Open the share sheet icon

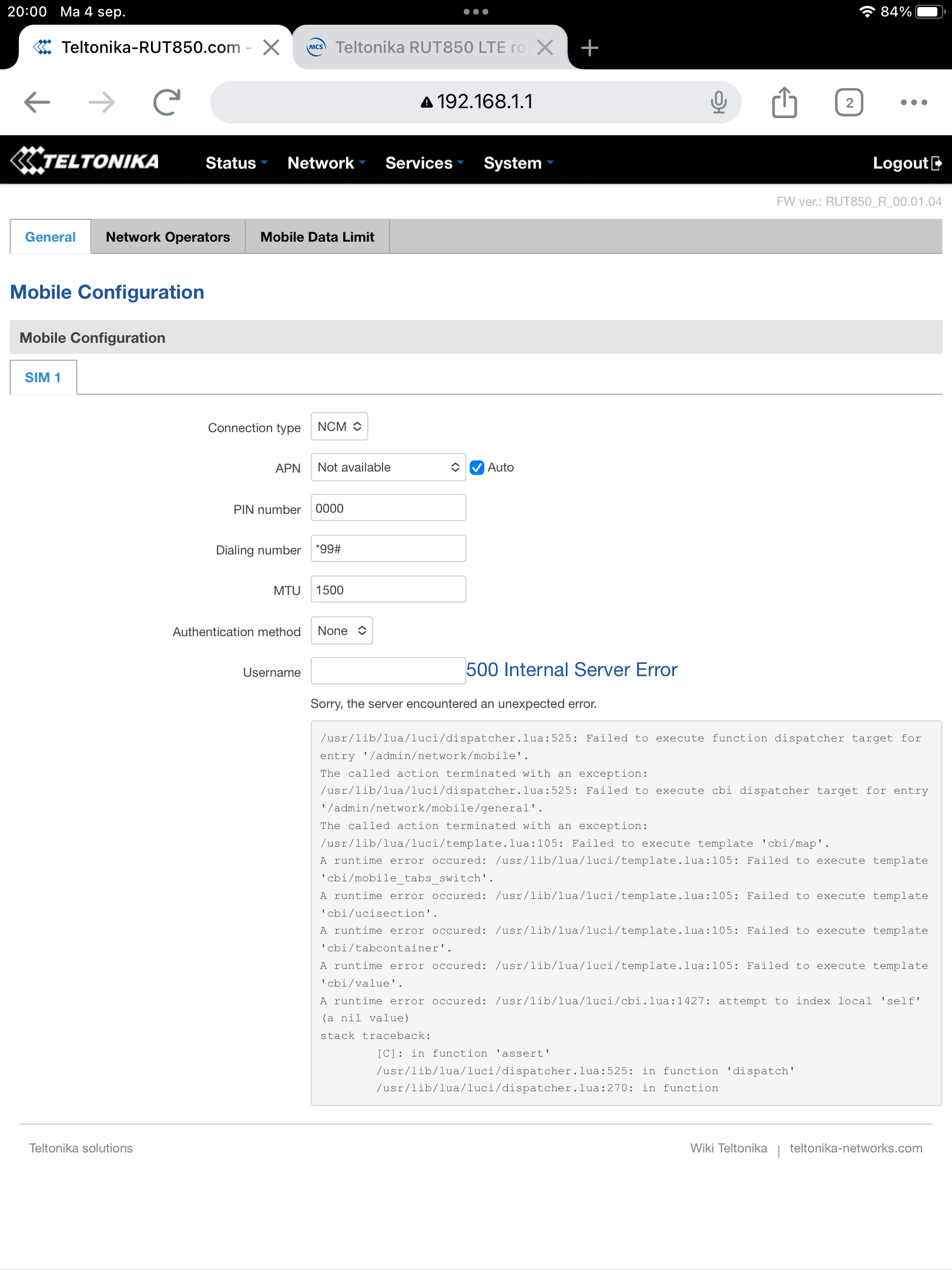(785, 102)
